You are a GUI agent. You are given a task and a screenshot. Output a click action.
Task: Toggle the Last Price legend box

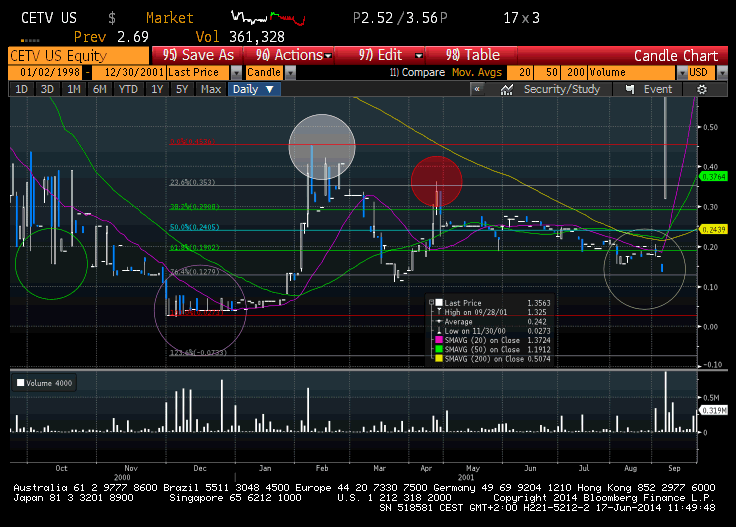[x=439, y=303]
